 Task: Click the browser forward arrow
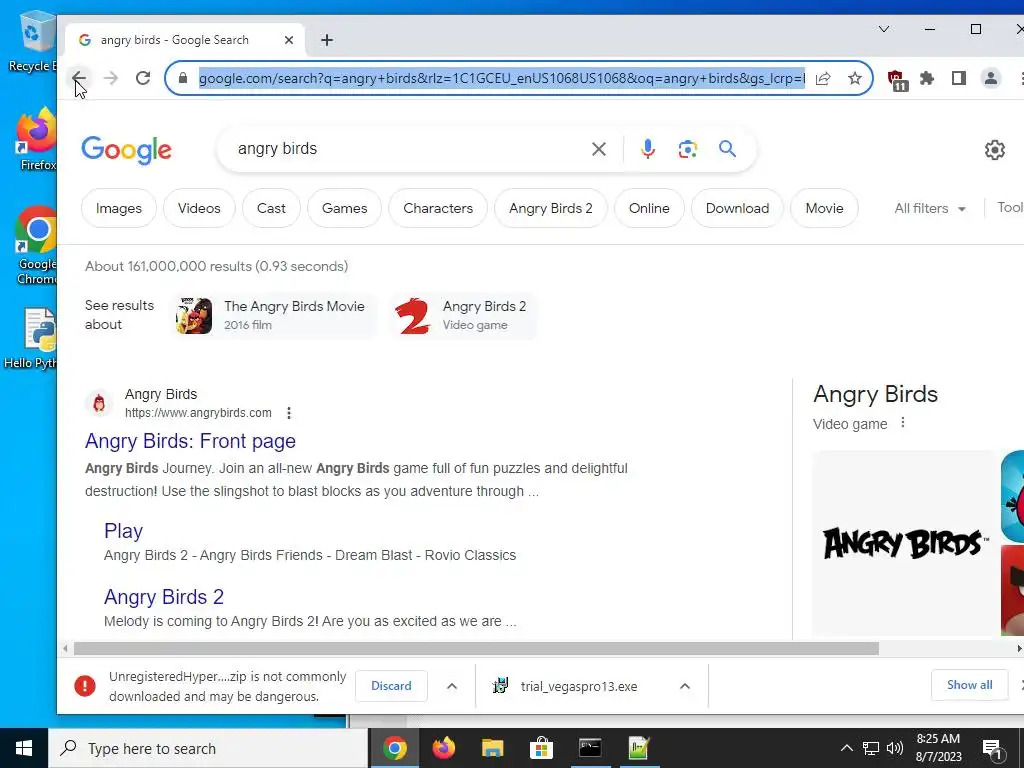pos(111,78)
